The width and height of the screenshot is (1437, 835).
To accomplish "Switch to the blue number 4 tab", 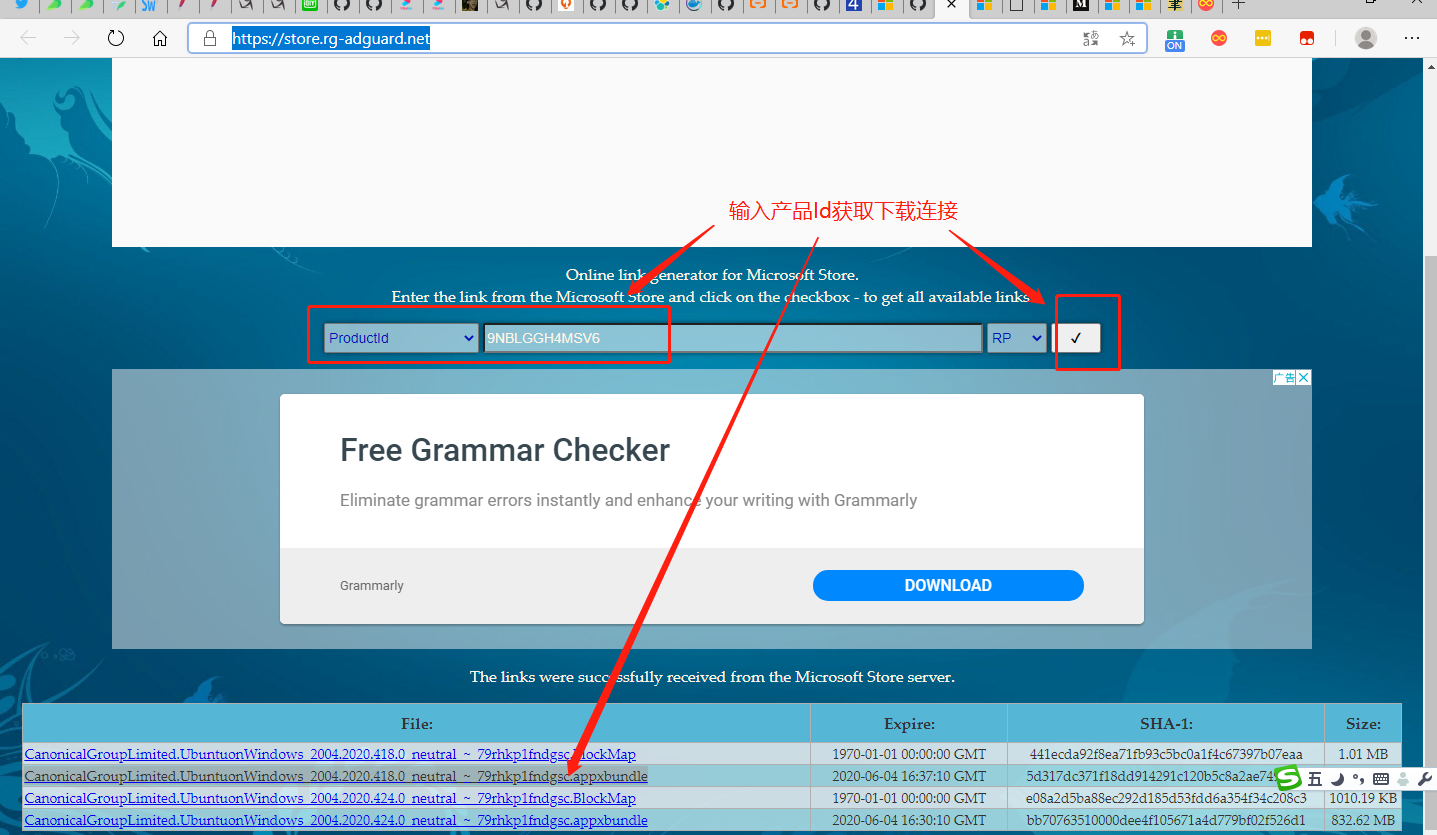I will [x=853, y=5].
